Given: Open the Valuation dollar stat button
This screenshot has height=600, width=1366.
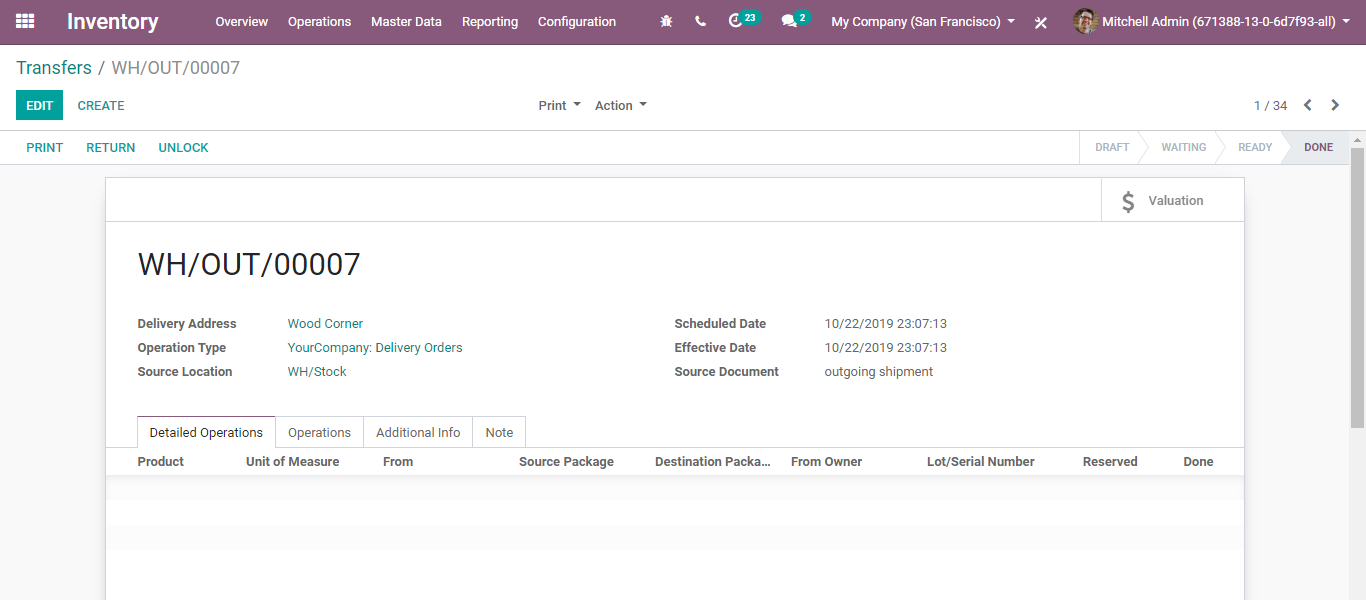Looking at the screenshot, I should (1173, 200).
